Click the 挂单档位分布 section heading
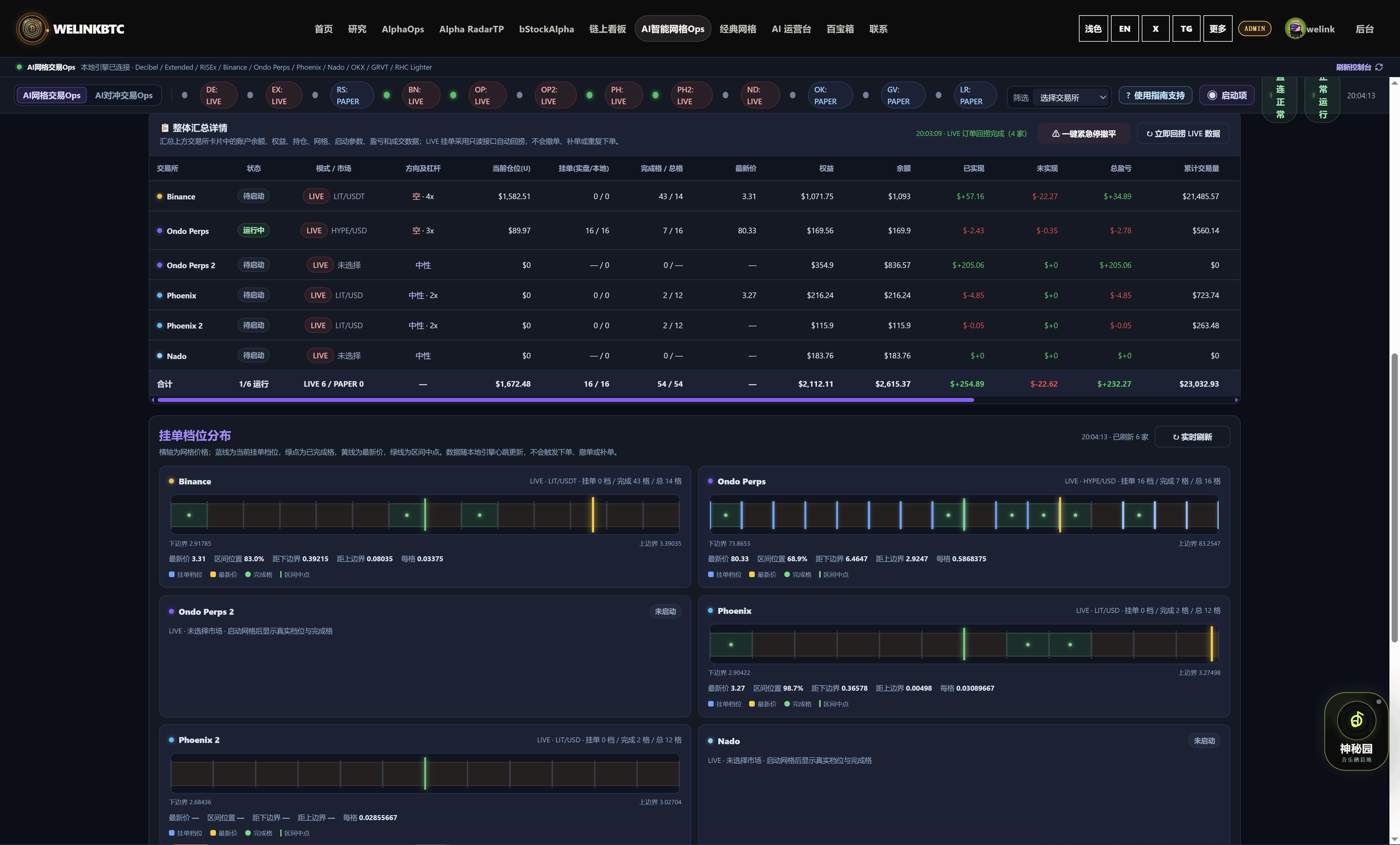 pyautogui.click(x=194, y=436)
